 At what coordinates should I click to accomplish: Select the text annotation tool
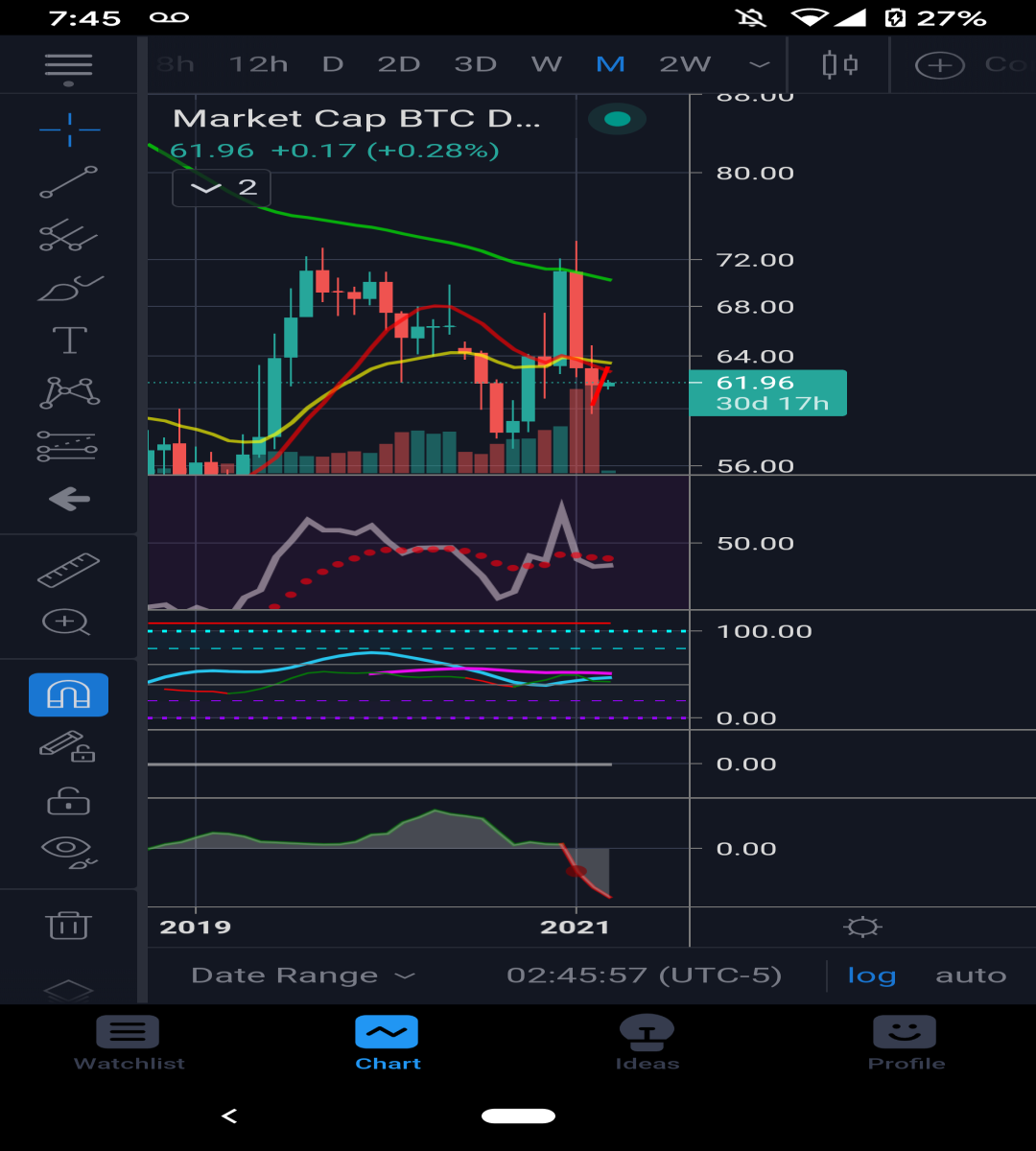(69, 340)
